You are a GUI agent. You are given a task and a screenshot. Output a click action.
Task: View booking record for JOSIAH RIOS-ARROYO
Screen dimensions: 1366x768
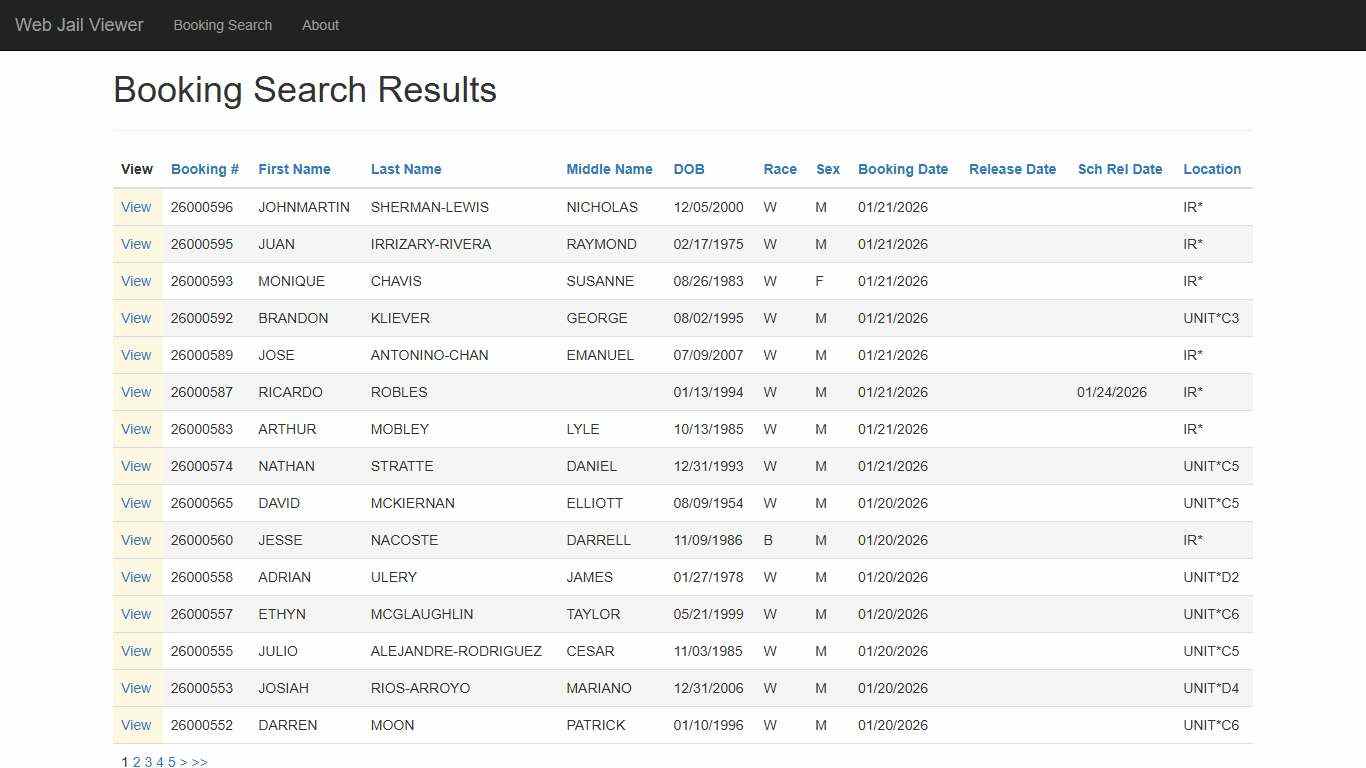click(136, 688)
